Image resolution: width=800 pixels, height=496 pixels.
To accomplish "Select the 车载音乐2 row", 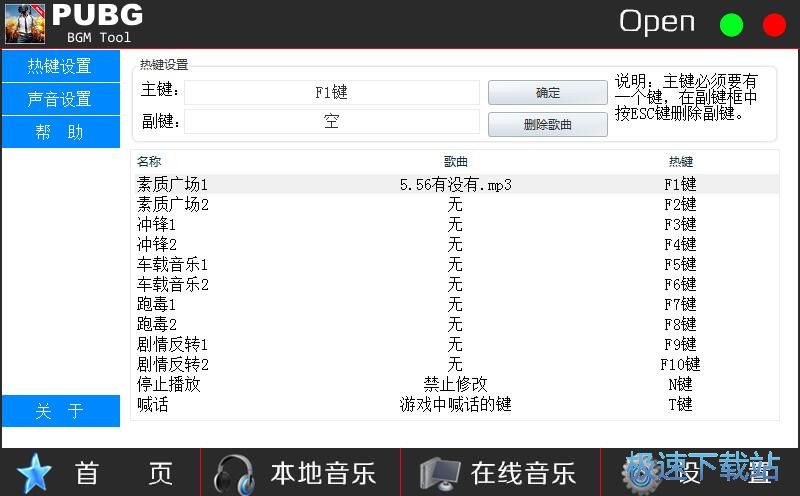I will click(455, 284).
